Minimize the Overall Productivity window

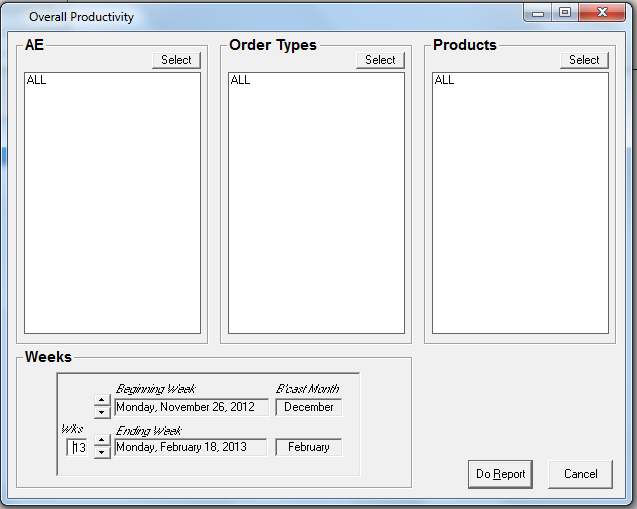tap(541, 13)
